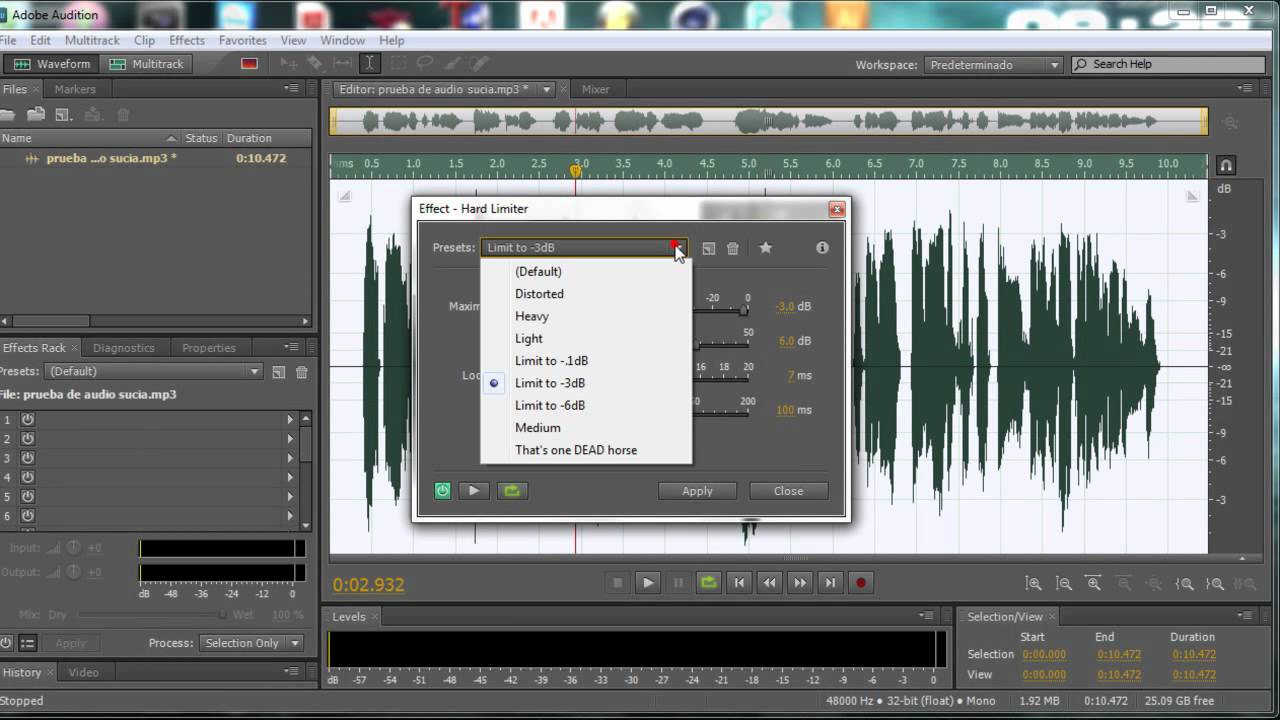This screenshot has width=1280, height=720.
Task: Zoom out amplitude icon
Action: coord(1064,584)
